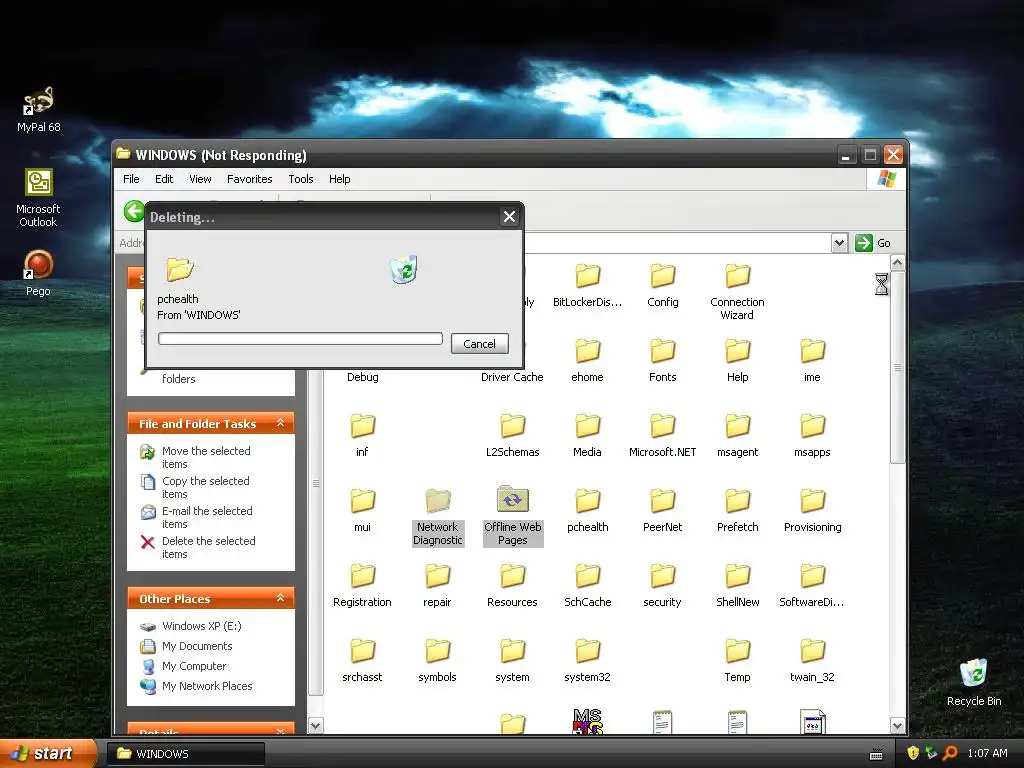1024x768 pixels.
Task: Open the Pego desktop shortcut
Action: pos(38,273)
